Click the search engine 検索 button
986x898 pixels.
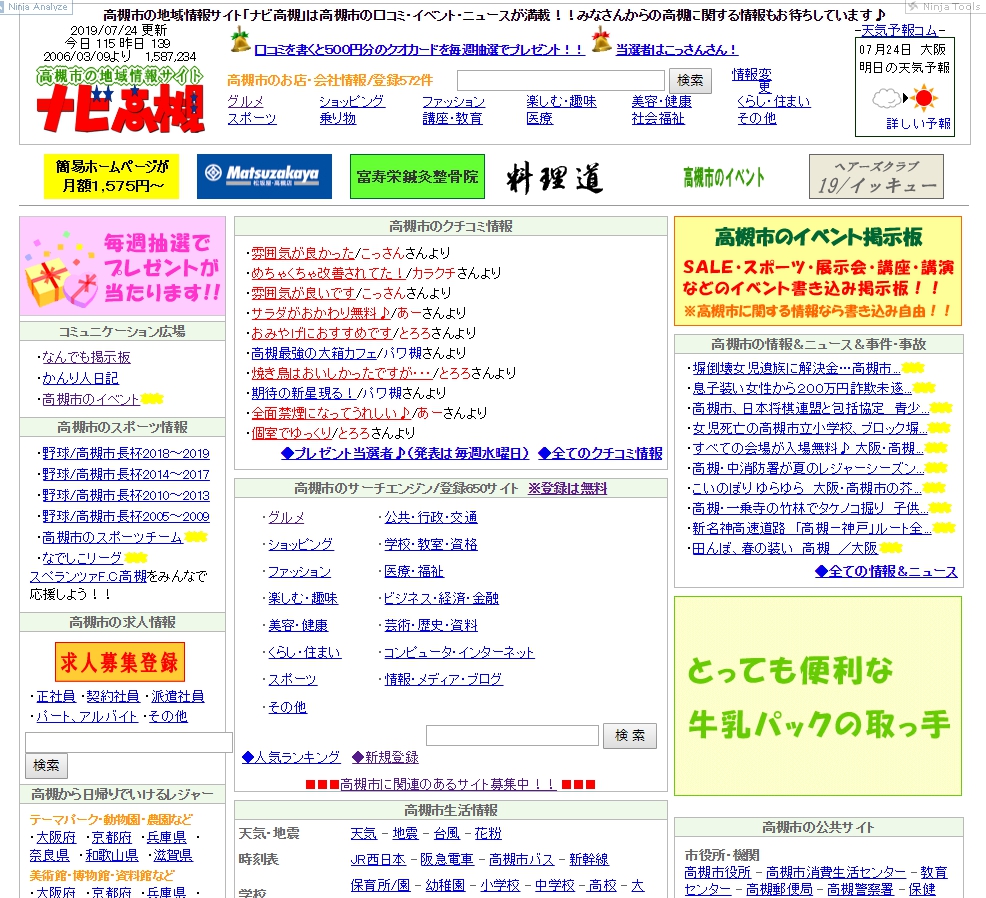(x=630, y=736)
